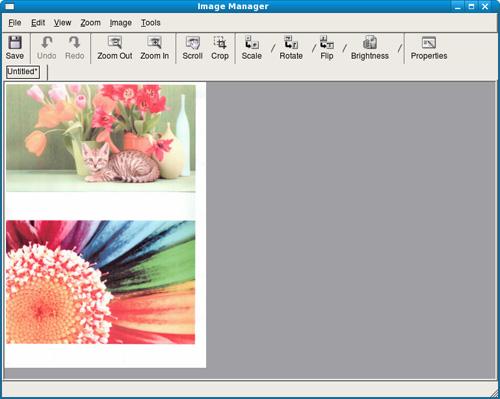Click the Rotate tool icon
Viewport: 500px width, 399px height.
tap(291, 43)
